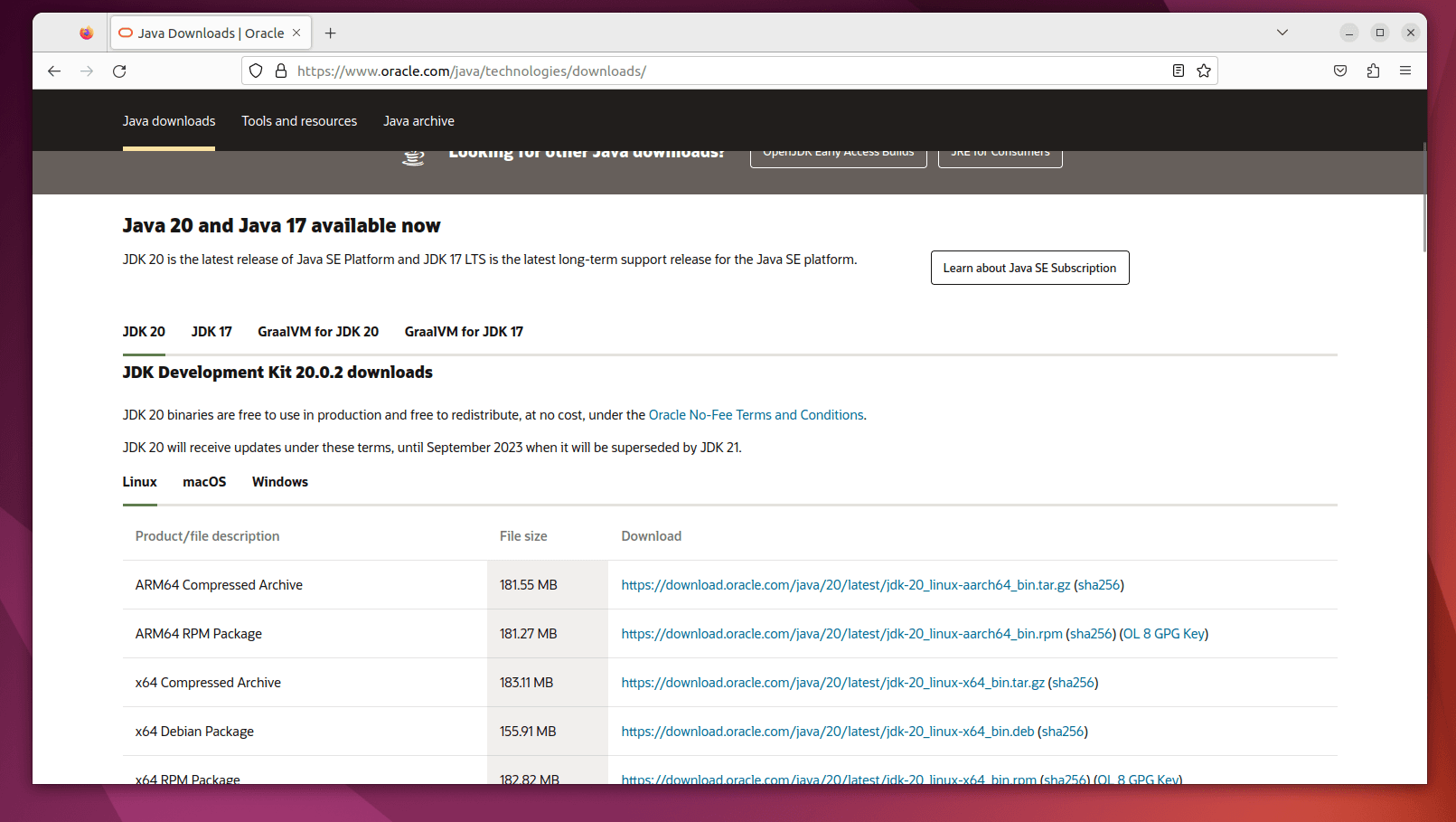This screenshot has height=822, width=1456.
Task: Expand the list all tabs chevron
Action: [x=1282, y=33]
